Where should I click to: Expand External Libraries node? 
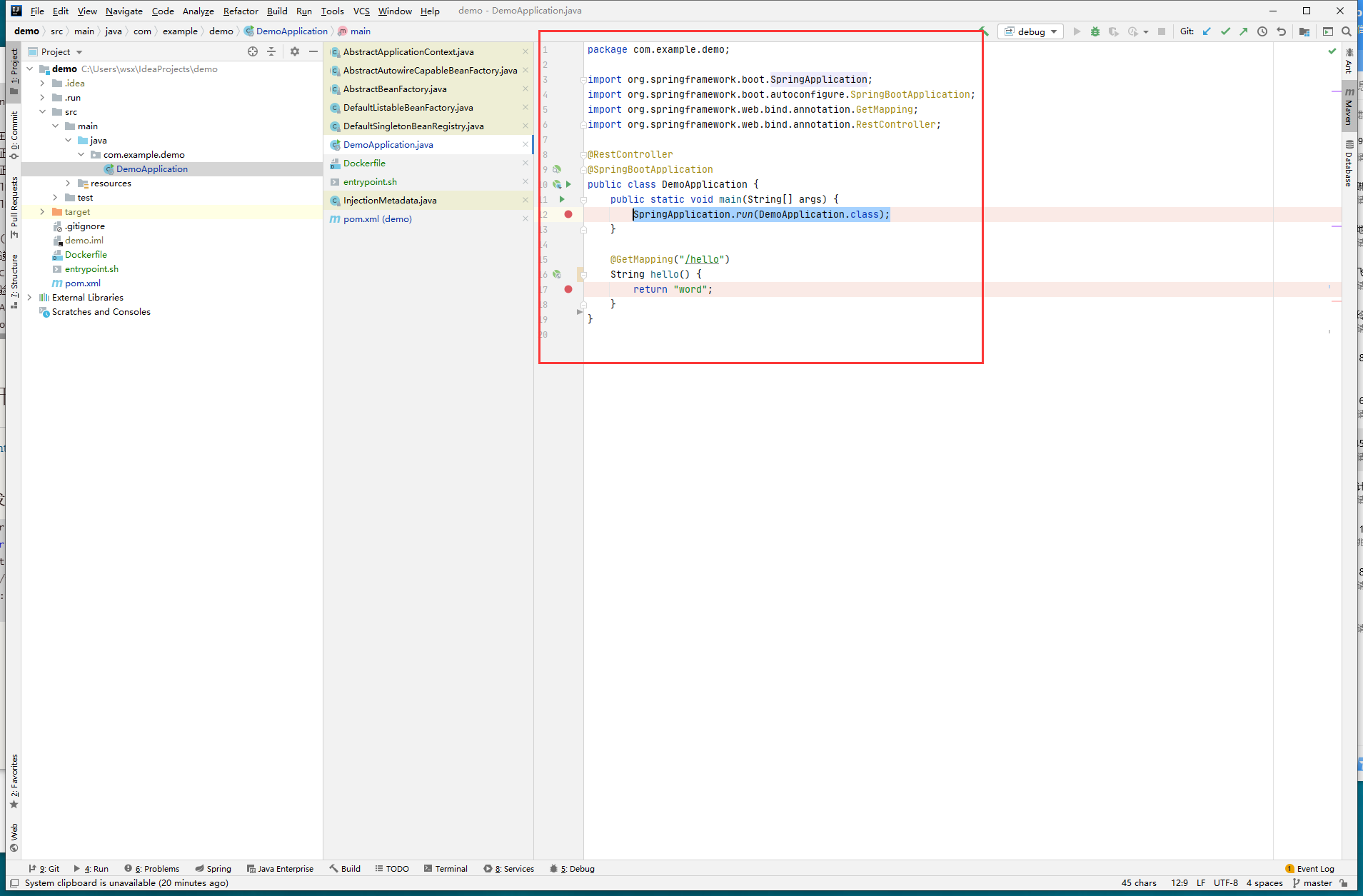coord(29,298)
